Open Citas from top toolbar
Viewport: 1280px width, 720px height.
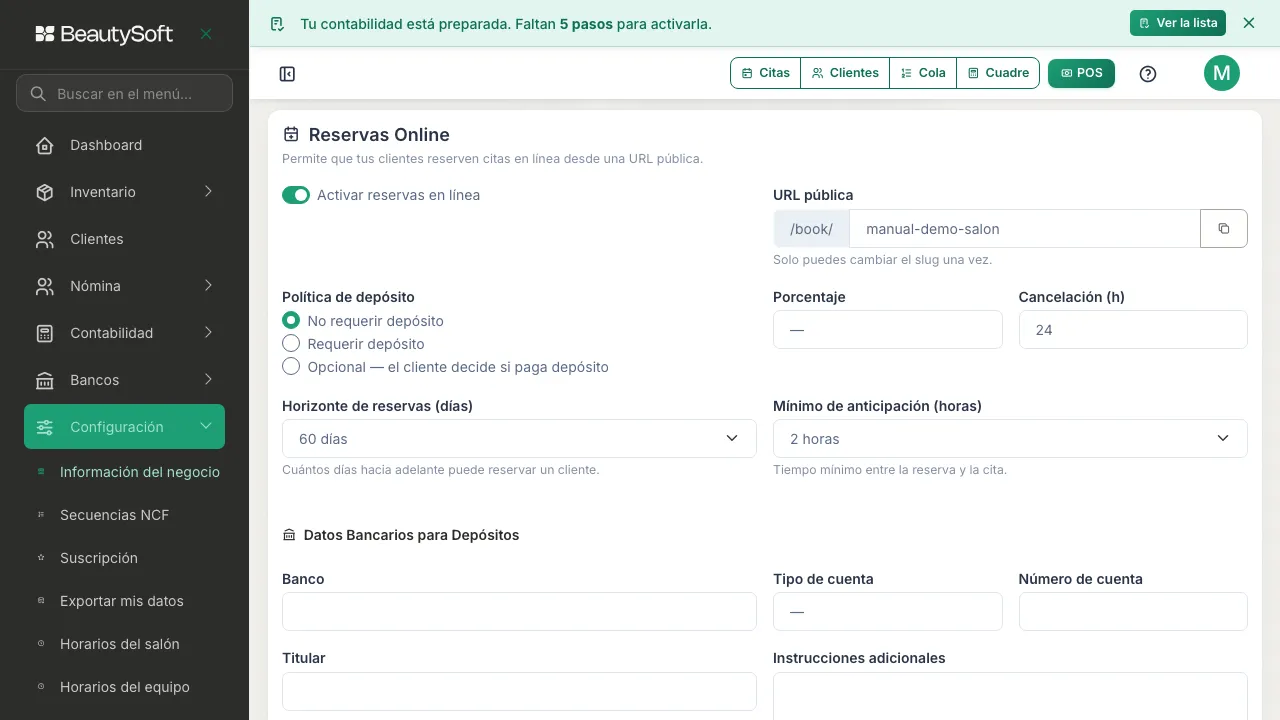pos(766,73)
